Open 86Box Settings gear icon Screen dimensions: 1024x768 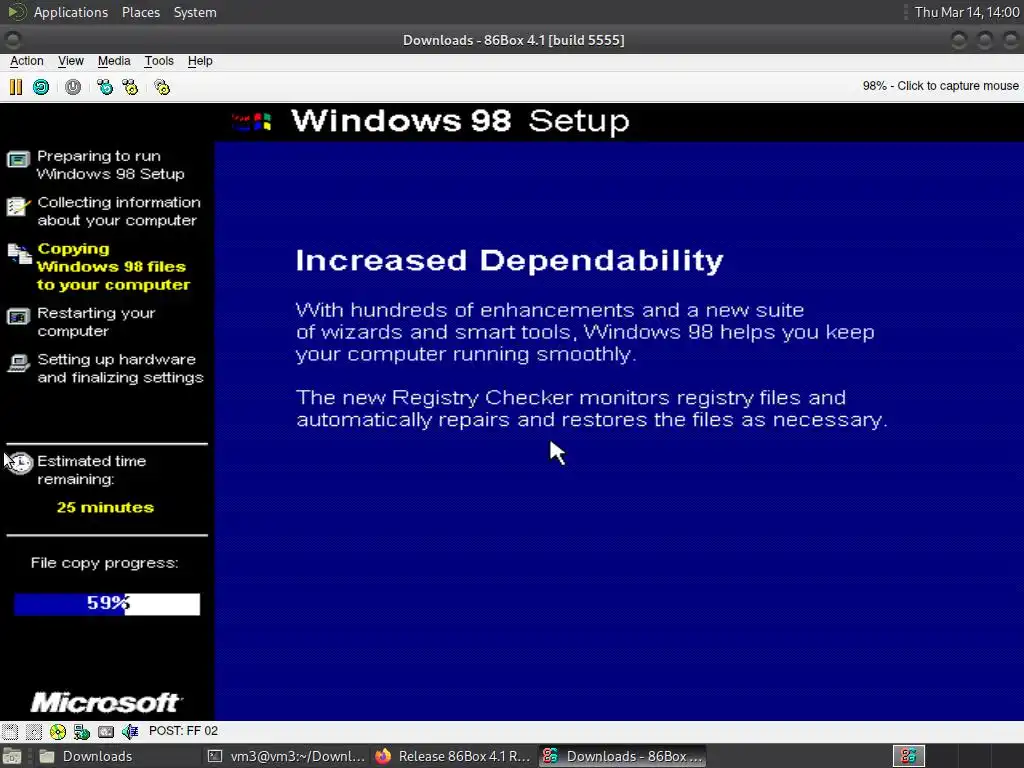(162, 87)
